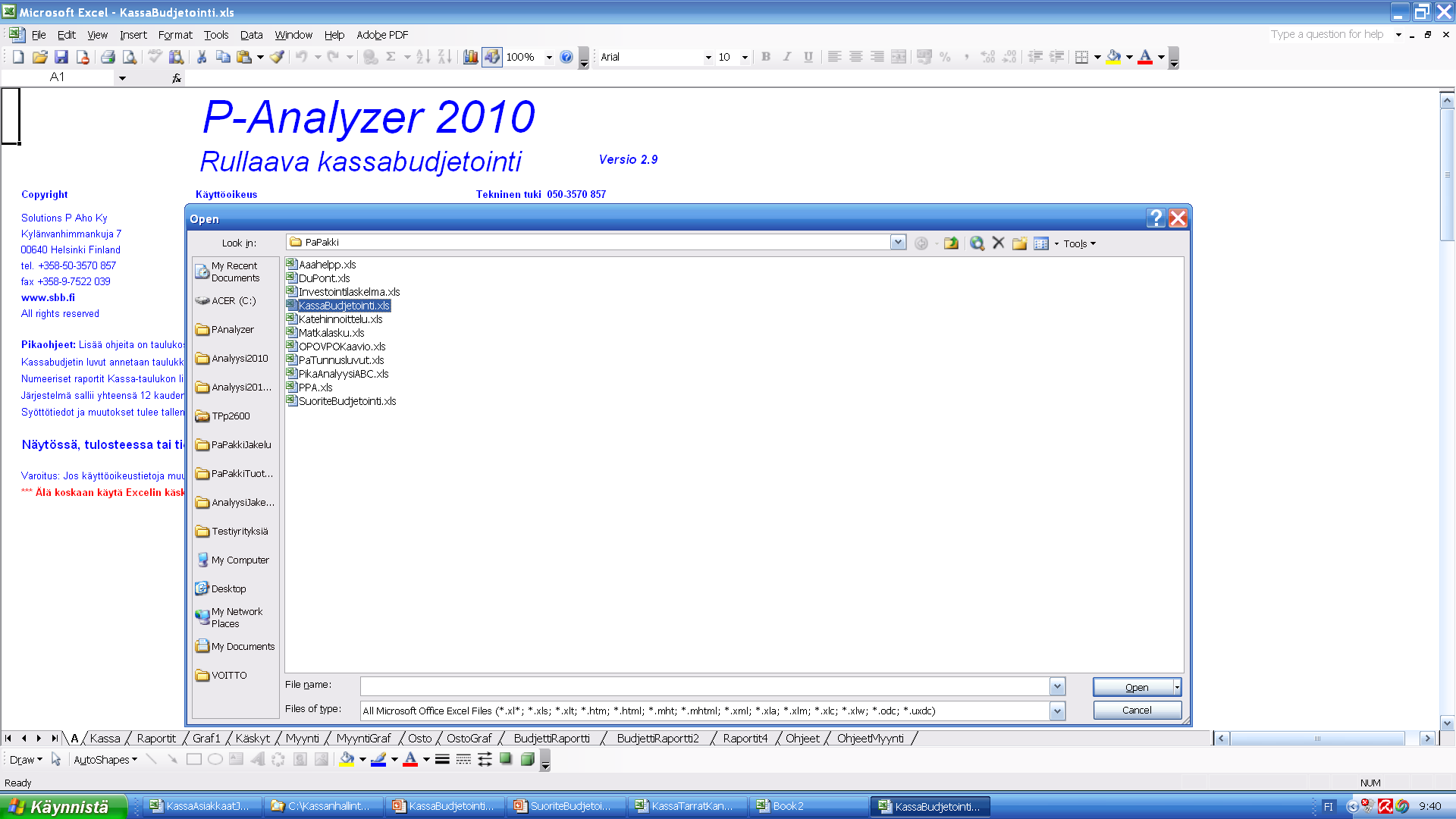The width and height of the screenshot is (1456, 819).
Task: Toggle Bold formatting button
Action: [x=766, y=57]
